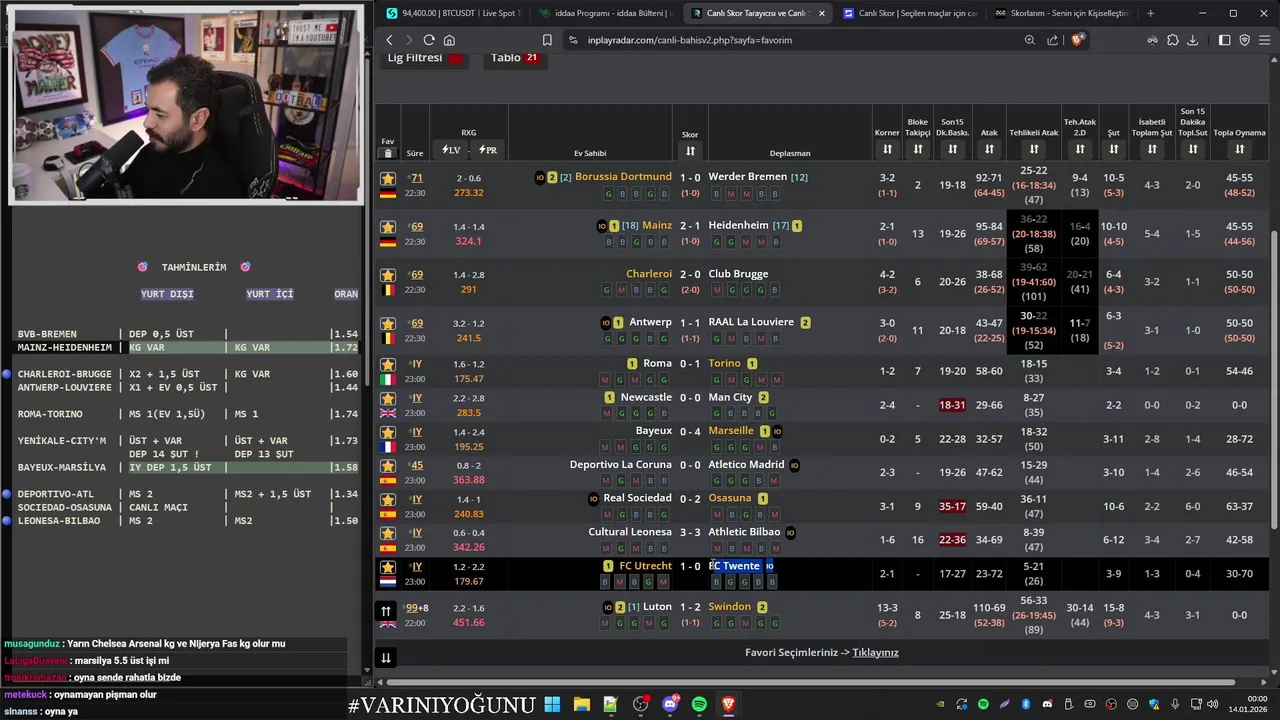Open the Brave hamburger menu
Viewport: 1280px width, 720px height.
tap(1264, 40)
